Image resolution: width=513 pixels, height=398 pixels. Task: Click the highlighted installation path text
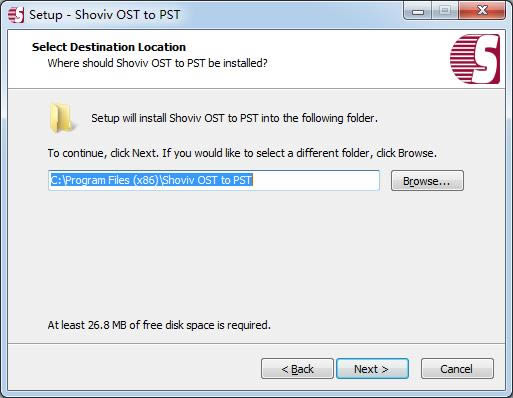click(x=151, y=180)
